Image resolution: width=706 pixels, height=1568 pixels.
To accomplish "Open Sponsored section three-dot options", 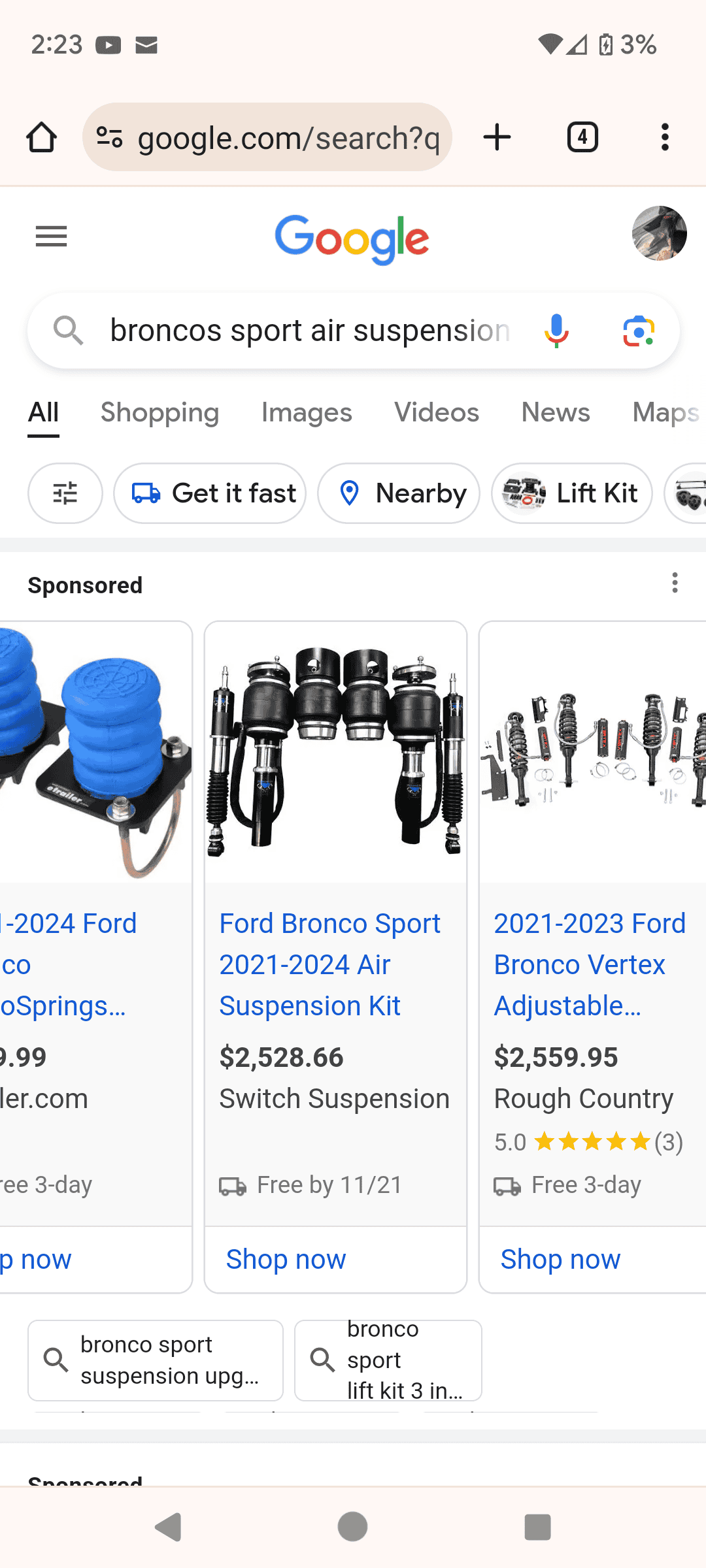I will tap(675, 583).
